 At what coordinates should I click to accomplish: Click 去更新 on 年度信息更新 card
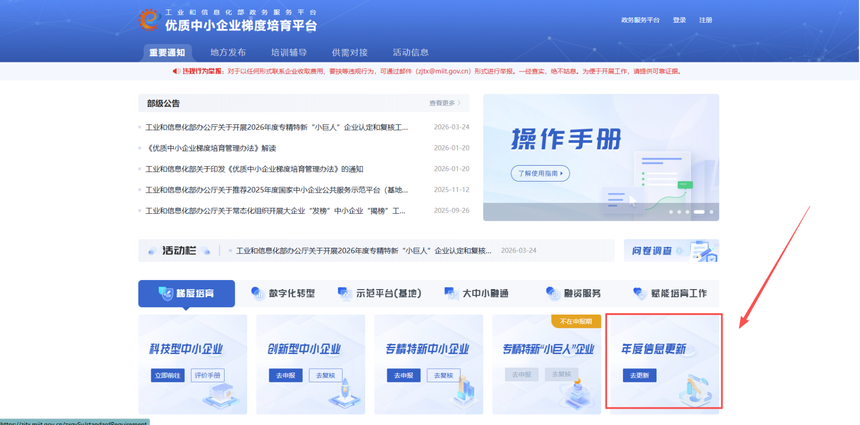coord(640,375)
